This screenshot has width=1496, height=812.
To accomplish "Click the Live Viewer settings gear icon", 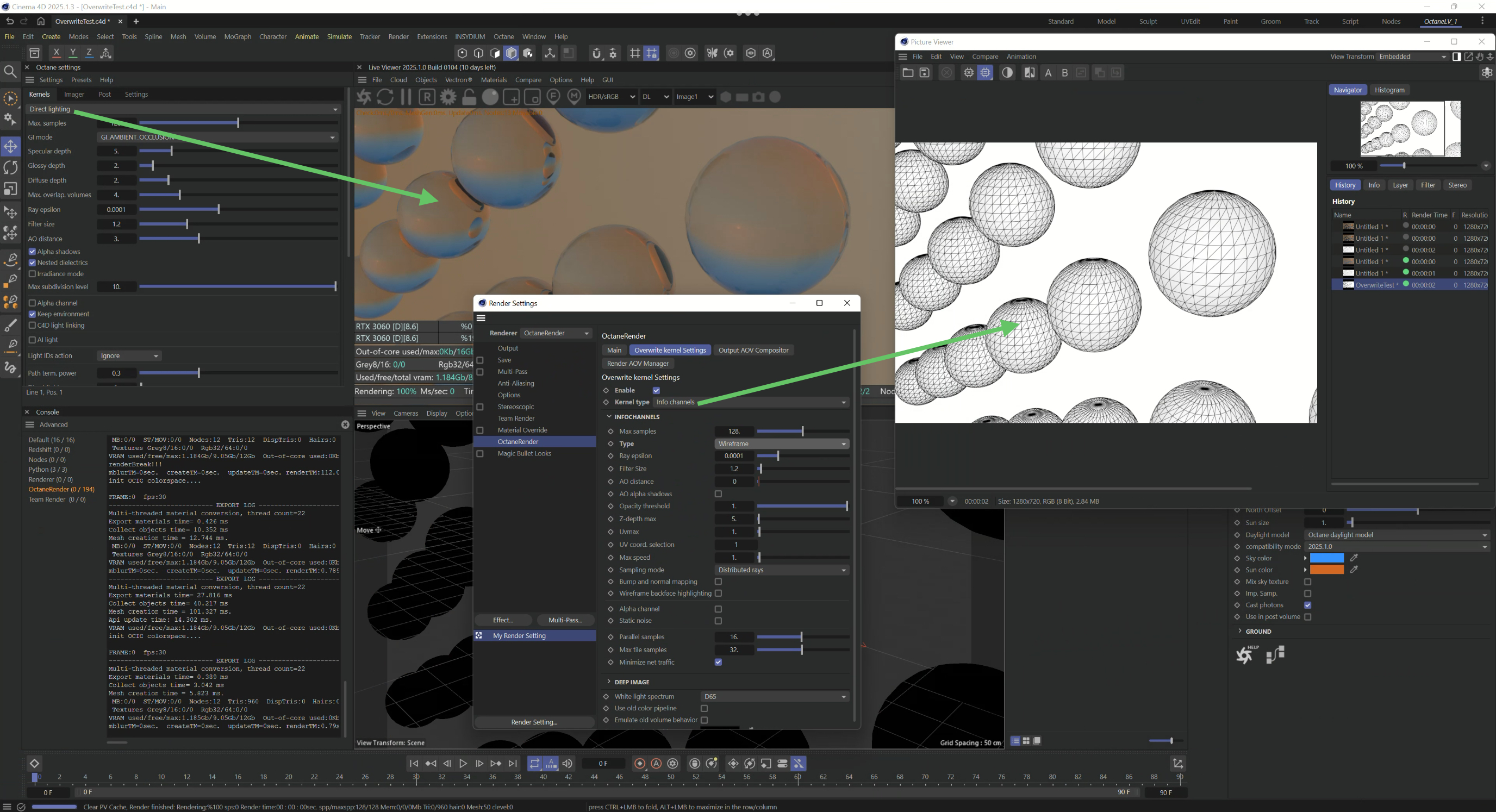I will coord(448,97).
